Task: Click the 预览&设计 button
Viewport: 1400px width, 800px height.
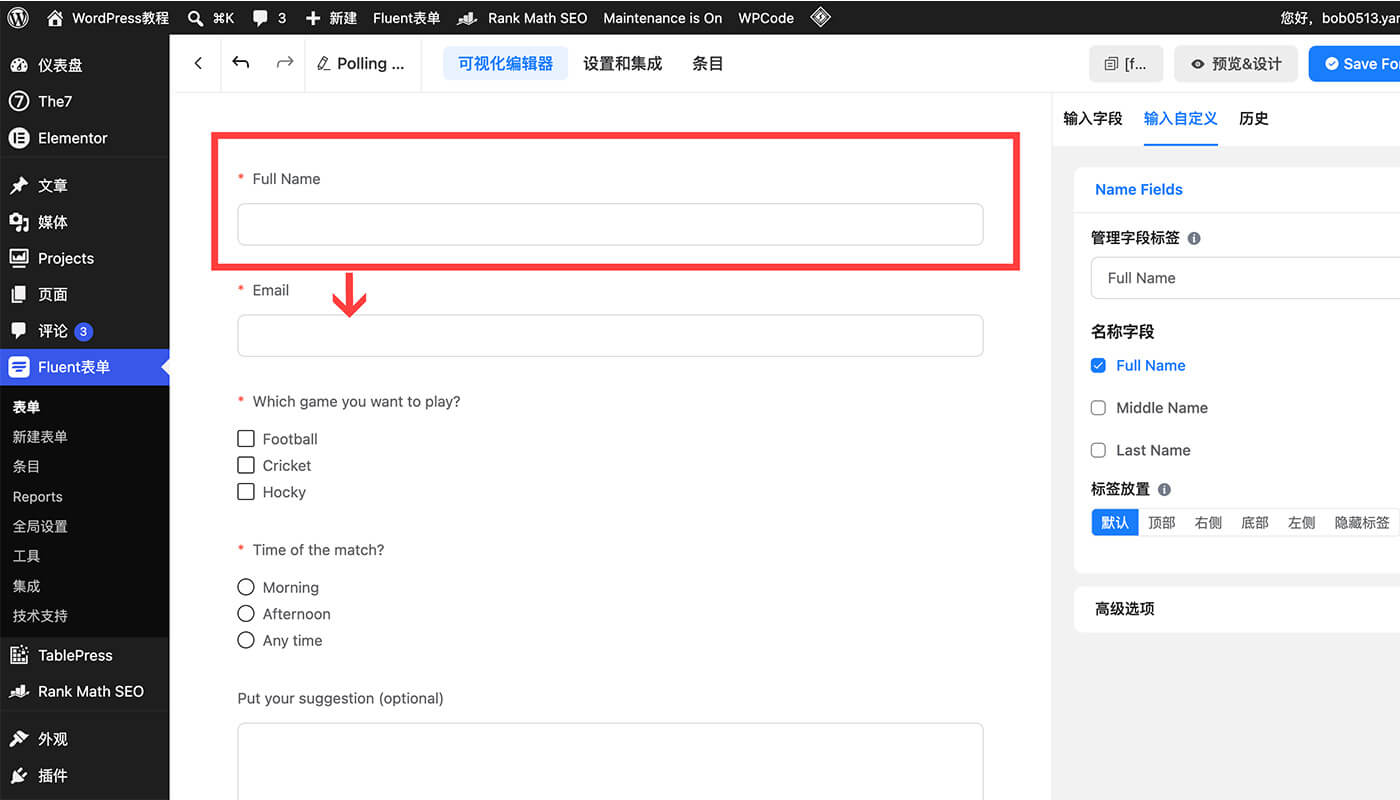Action: (x=1236, y=63)
